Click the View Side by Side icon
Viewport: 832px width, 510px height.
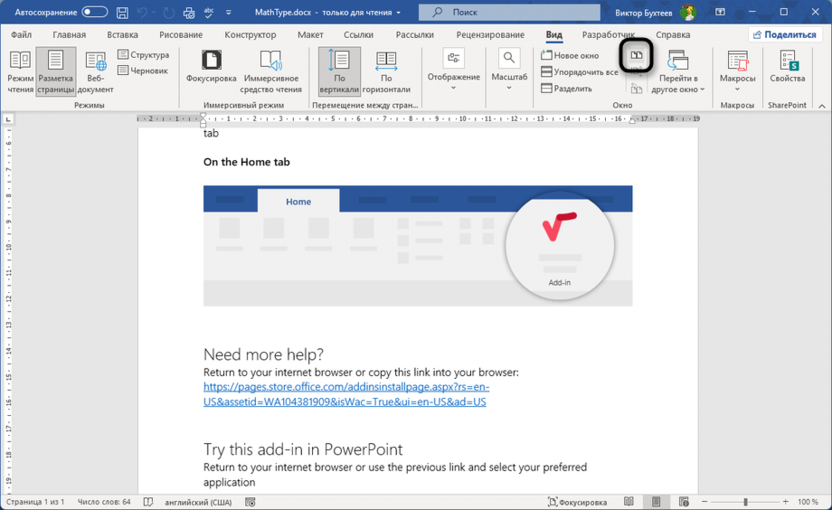click(x=636, y=56)
